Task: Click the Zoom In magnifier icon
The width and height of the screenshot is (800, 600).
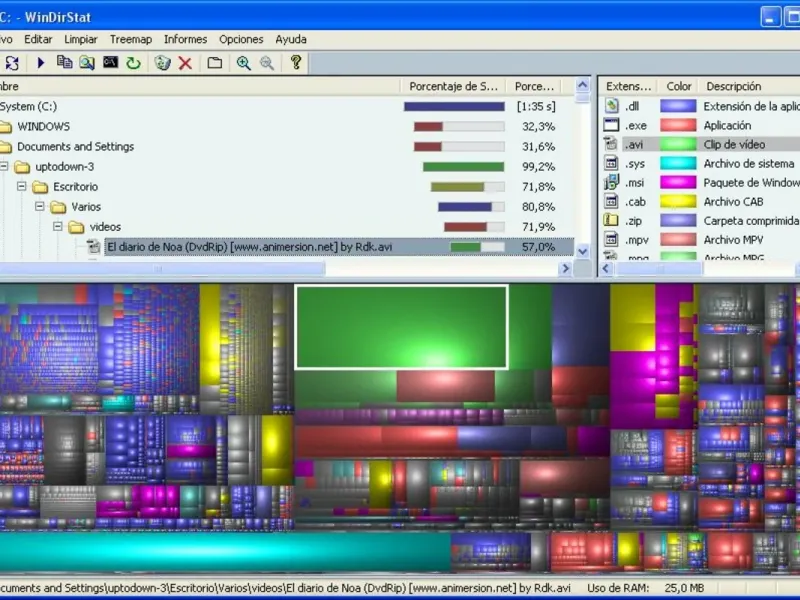Action: [x=243, y=63]
